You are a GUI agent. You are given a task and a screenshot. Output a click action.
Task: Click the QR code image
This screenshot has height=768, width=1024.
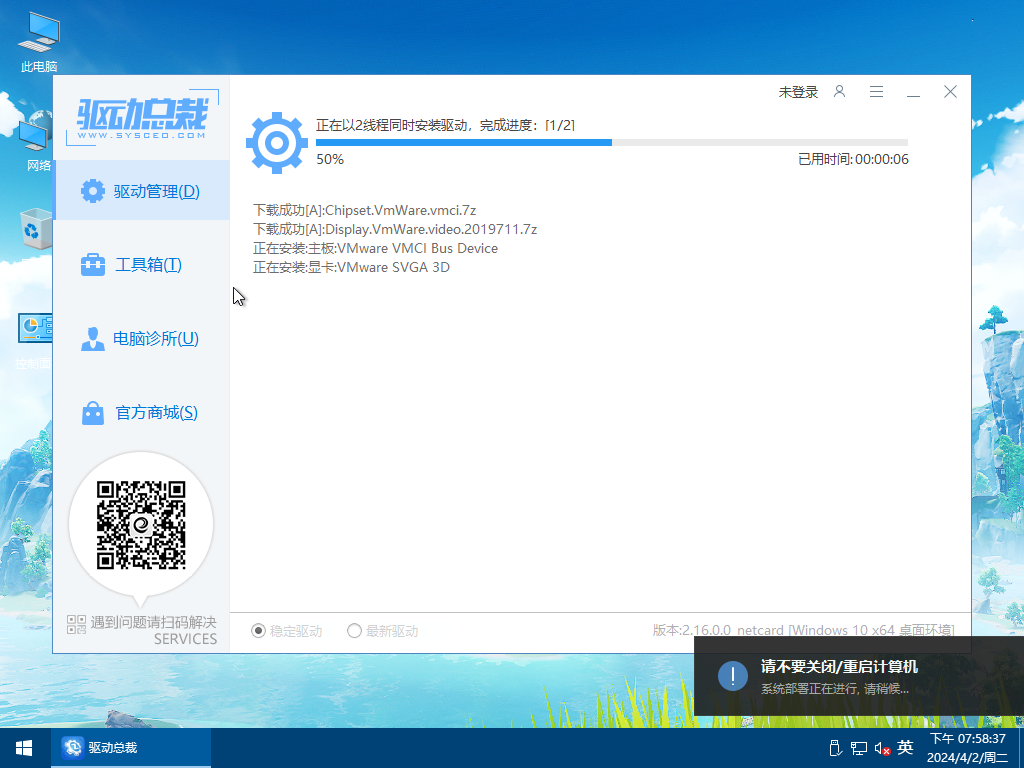[x=141, y=525]
